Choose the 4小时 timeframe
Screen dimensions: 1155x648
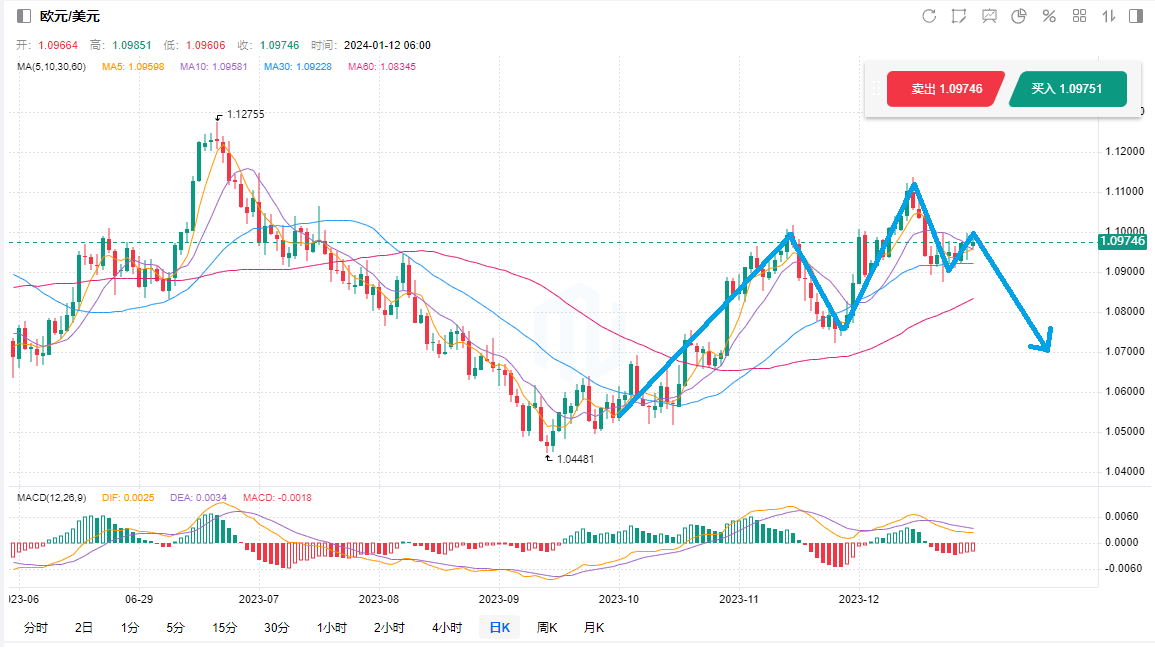[446, 628]
